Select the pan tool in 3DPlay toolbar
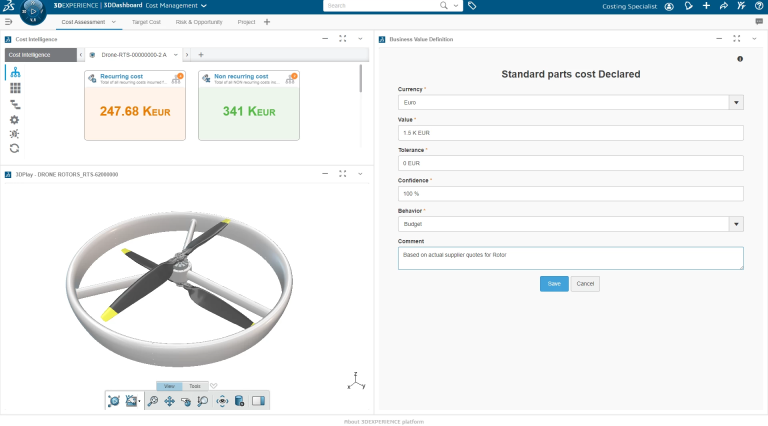Screen dimensions: 768x426 coord(169,401)
